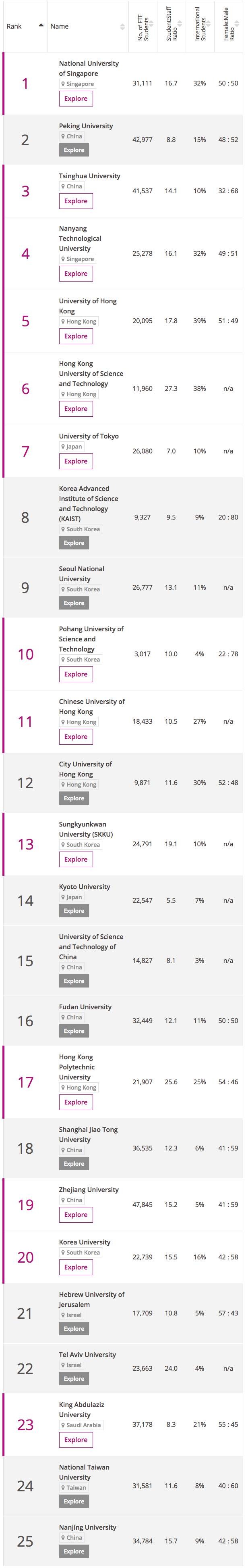The width and height of the screenshot is (246, 1568).
Task: Click the Rank column sort arrow
Action: click(x=41, y=25)
